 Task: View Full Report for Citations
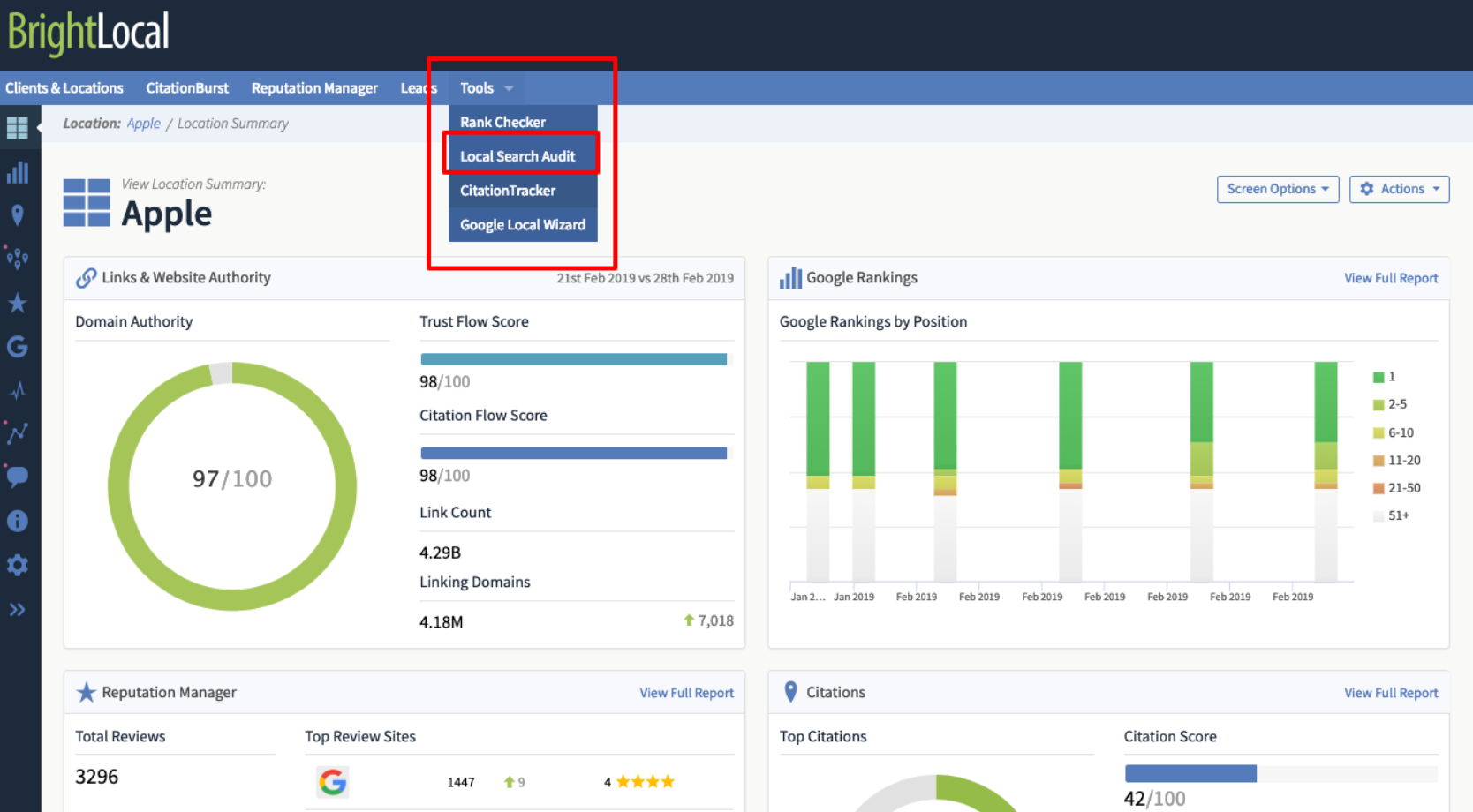(1391, 693)
